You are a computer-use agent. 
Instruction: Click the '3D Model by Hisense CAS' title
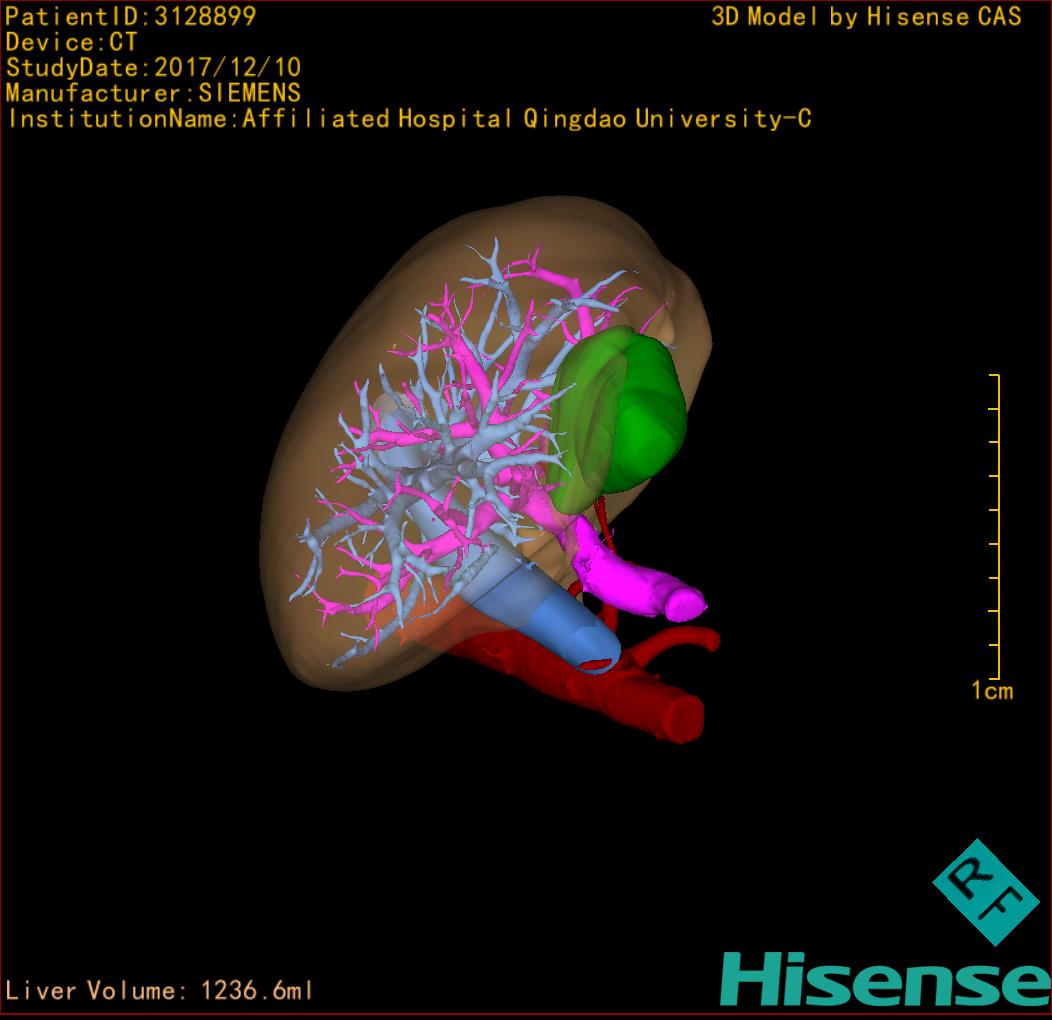coord(866,16)
